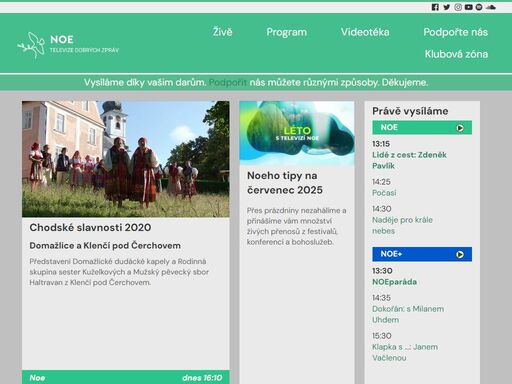Screen dimensions: 512x384
Task: Open the Twitter profile icon
Action: 447,7
